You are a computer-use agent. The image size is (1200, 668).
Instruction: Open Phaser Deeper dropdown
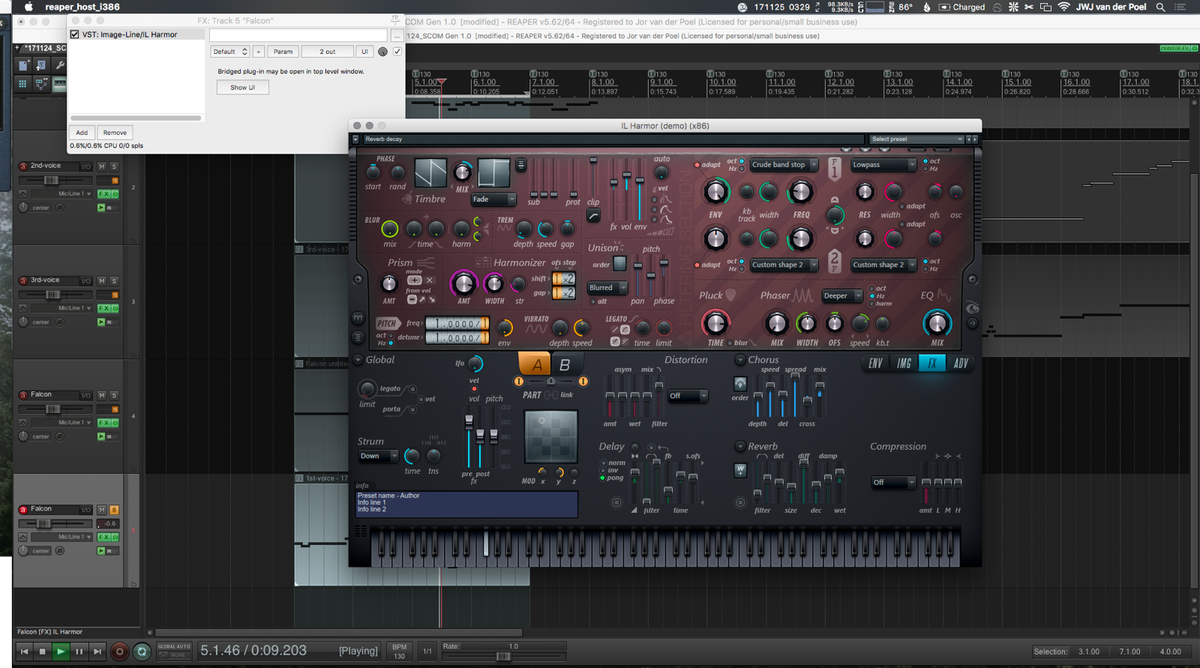[x=841, y=296]
